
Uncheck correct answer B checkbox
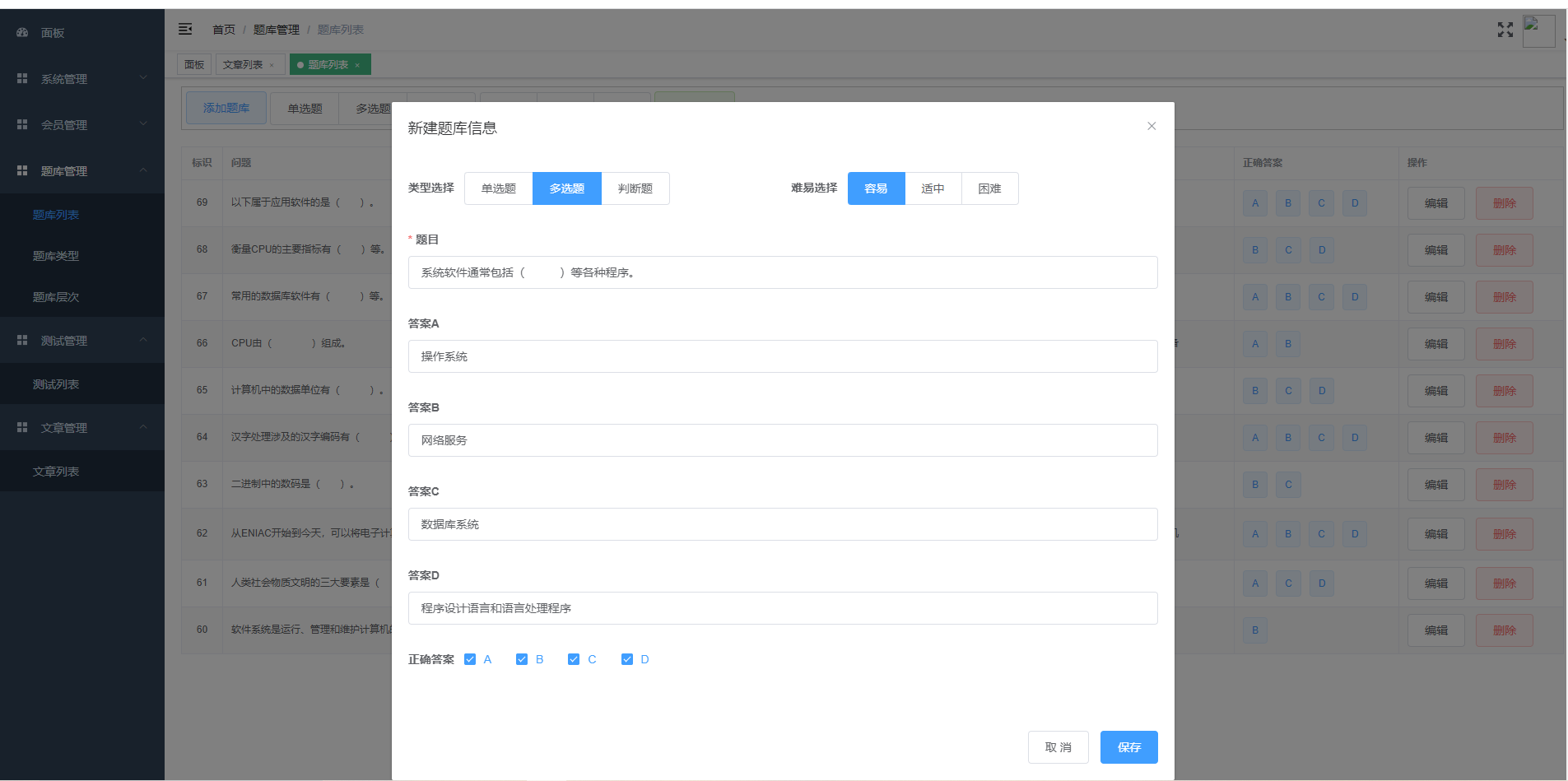click(522, 659)
